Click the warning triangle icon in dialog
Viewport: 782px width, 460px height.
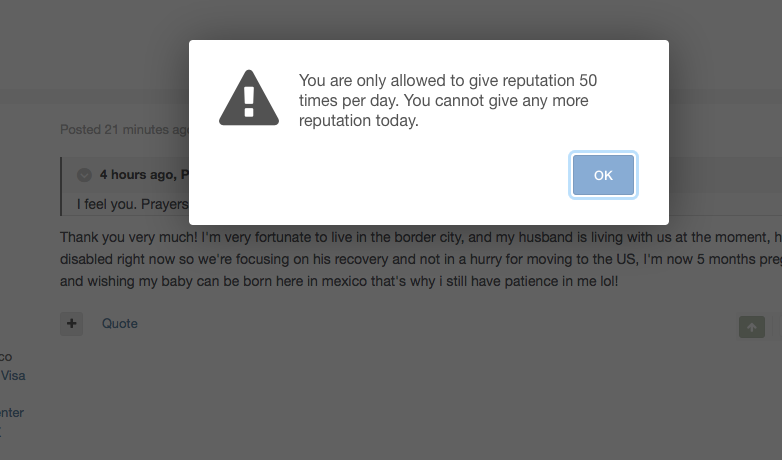click(x=249, y=98)
